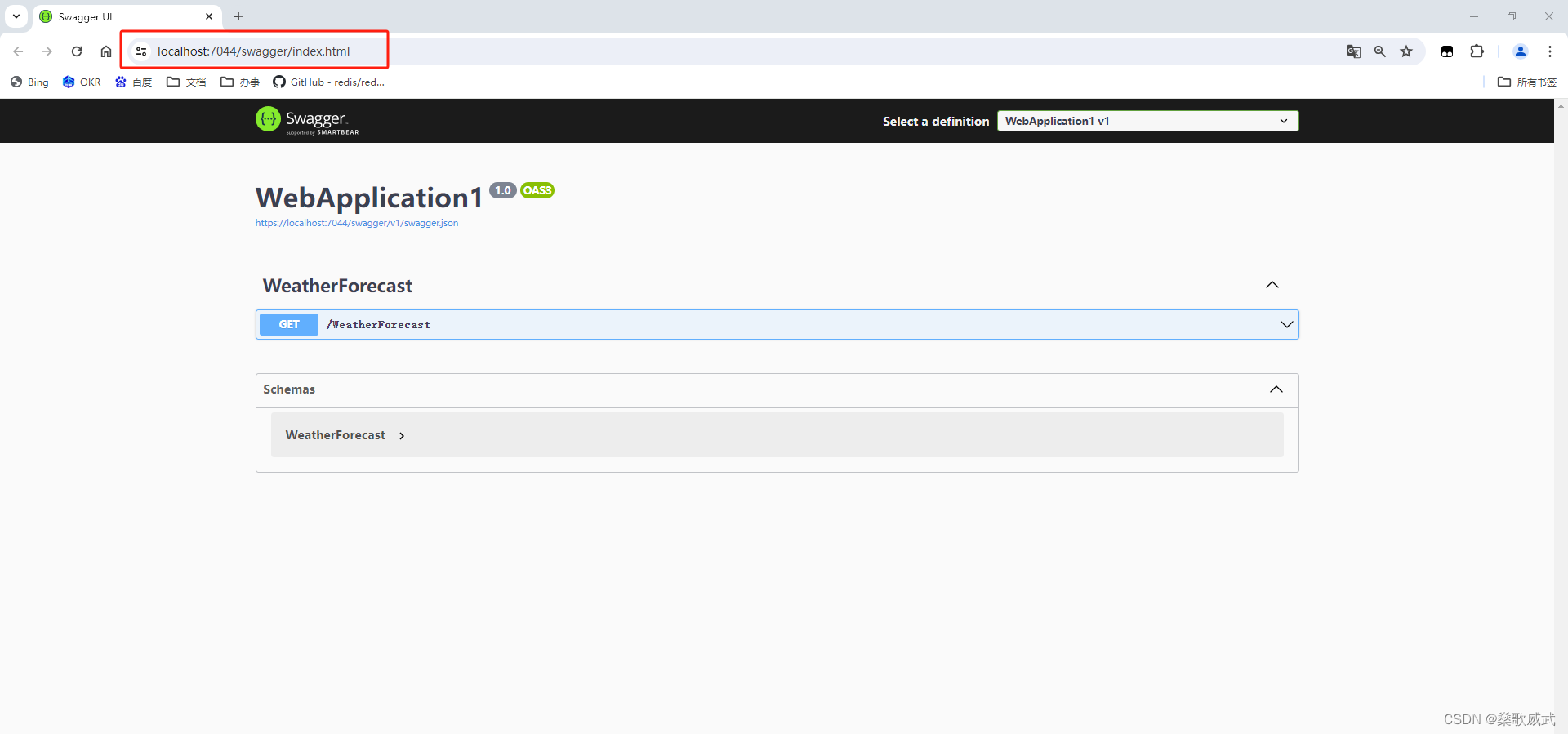Open the 办事 bookmark folder

point(240,82)
